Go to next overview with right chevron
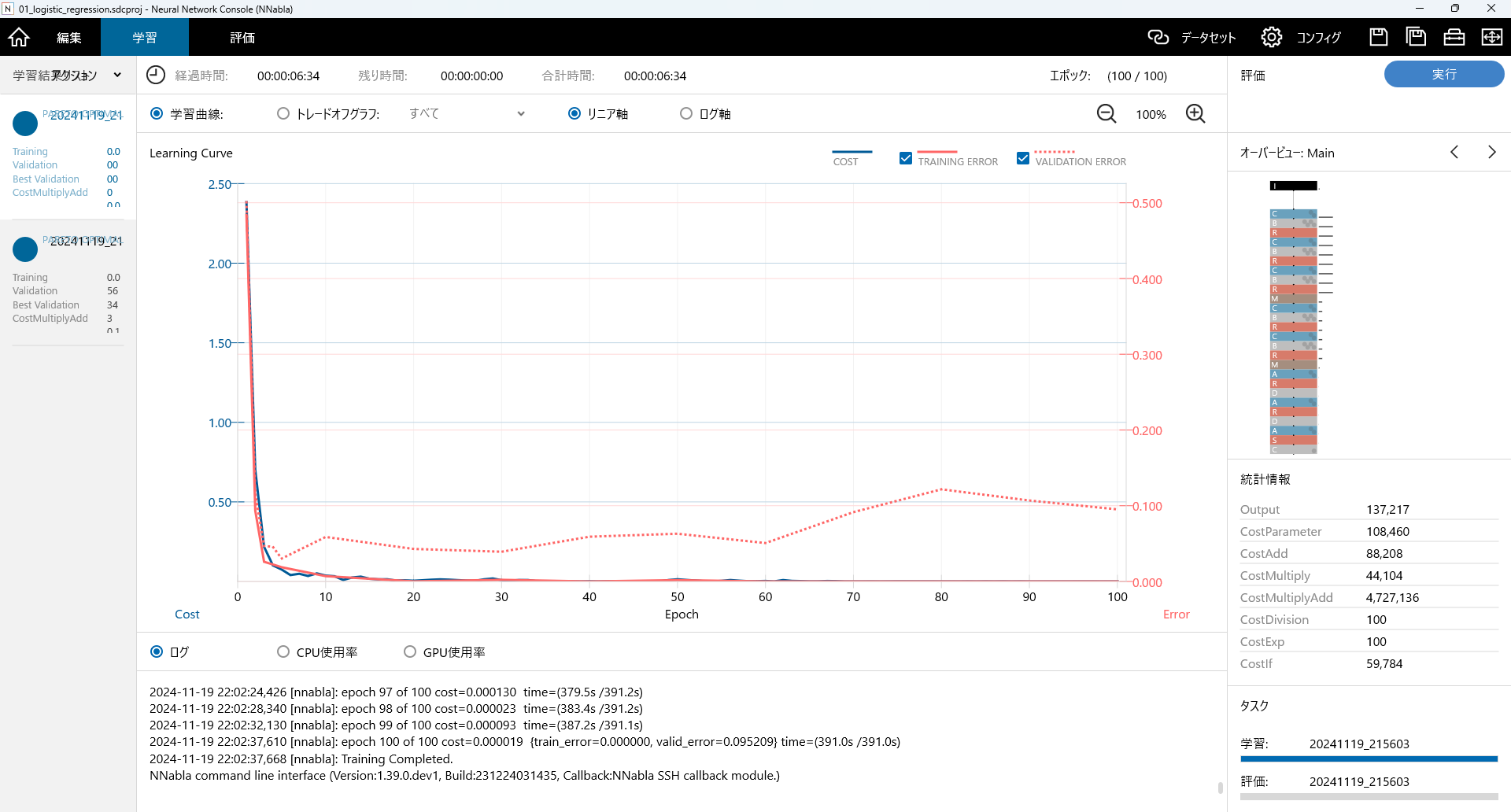This screenshot has height=812, width=1511. point(1491,153)
